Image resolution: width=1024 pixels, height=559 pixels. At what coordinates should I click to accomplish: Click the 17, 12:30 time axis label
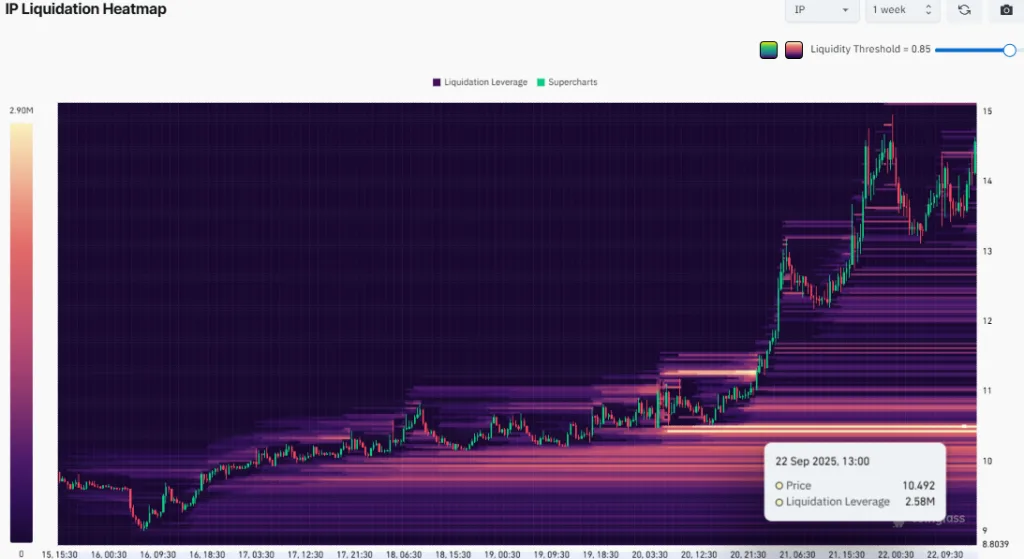tap(306, 554)
